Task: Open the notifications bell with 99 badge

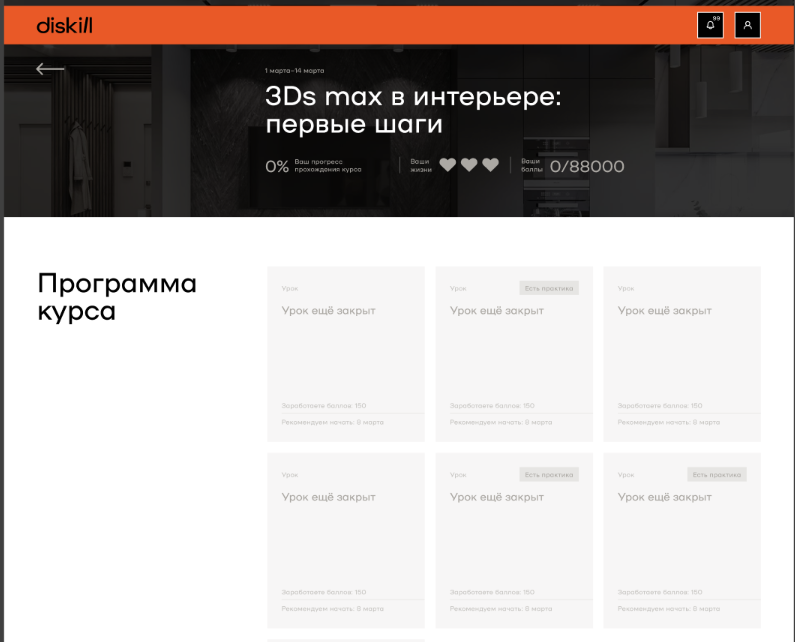Action: point(710,25)
